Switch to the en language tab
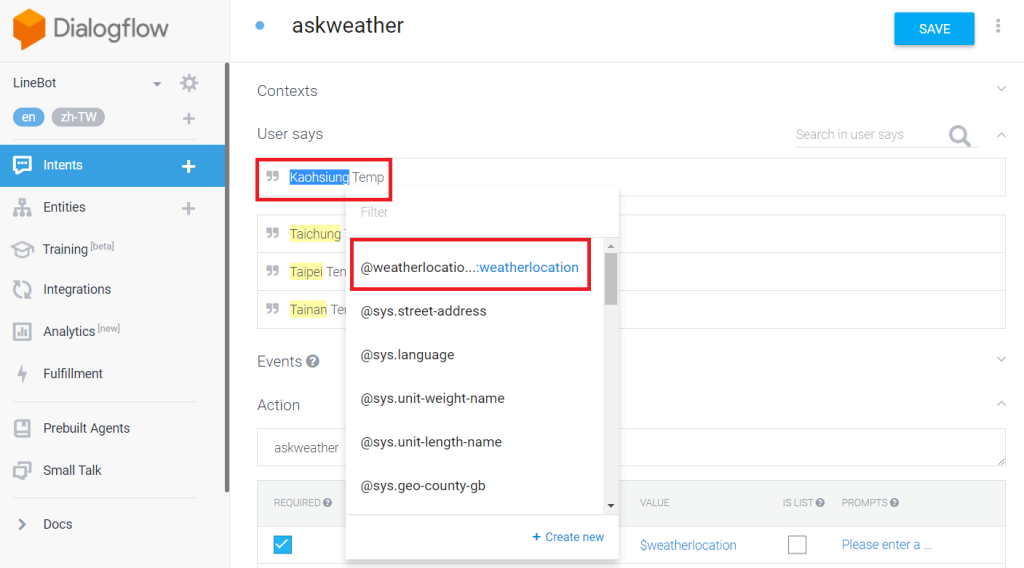 [x=29, y=117]
